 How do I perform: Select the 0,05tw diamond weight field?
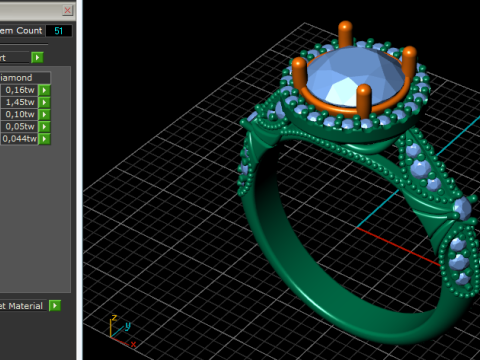click(x=19, y=127)
